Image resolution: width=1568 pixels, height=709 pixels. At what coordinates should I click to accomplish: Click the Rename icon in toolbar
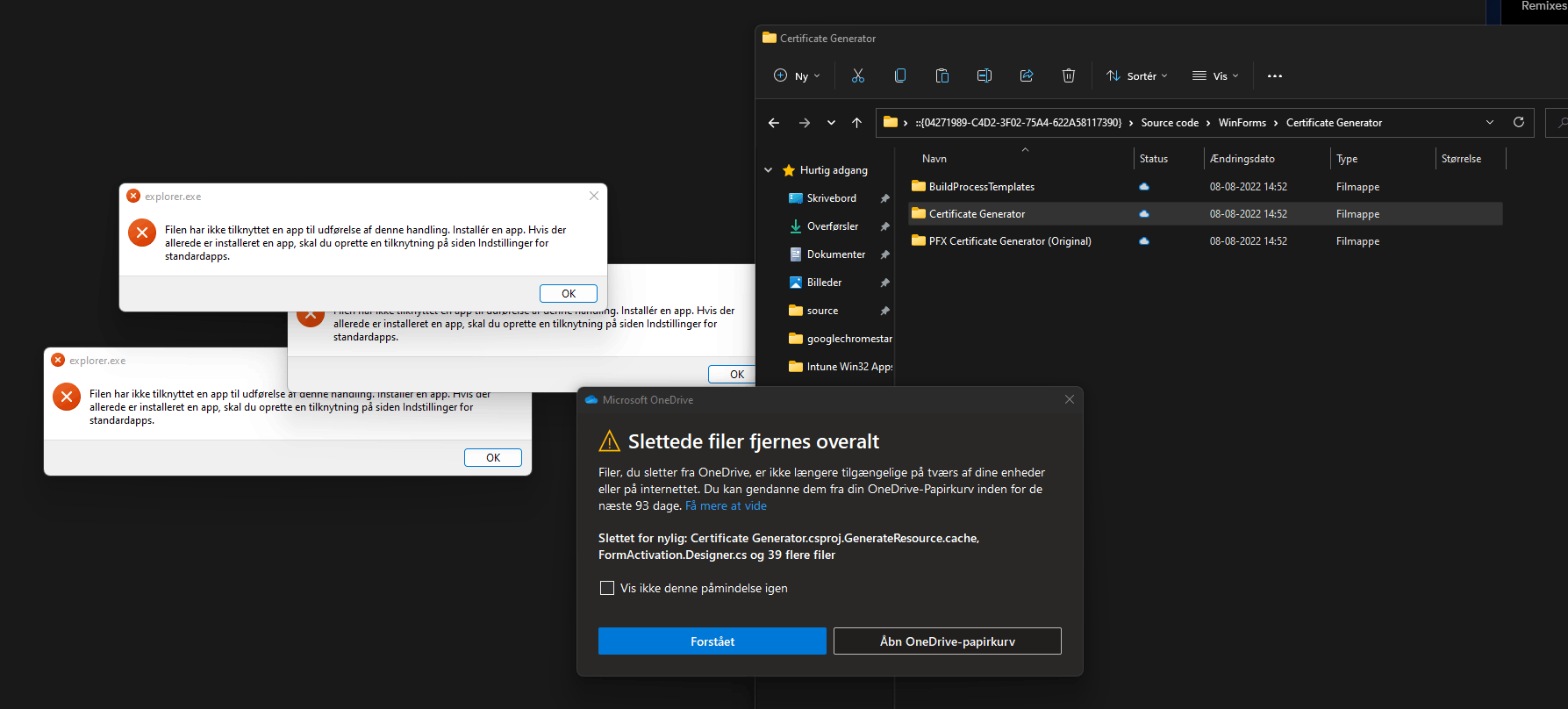[x=984, y=75]
